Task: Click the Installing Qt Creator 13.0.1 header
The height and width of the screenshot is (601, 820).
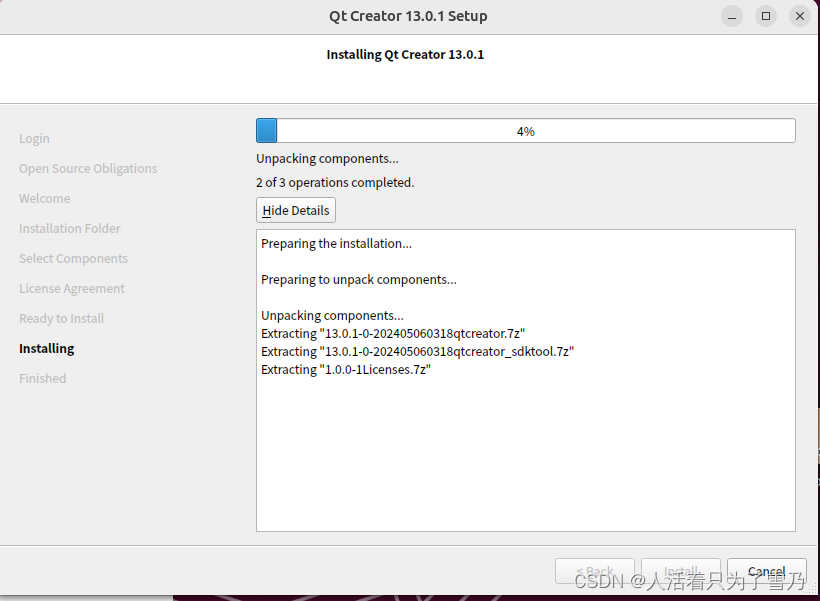Action: 405,54
